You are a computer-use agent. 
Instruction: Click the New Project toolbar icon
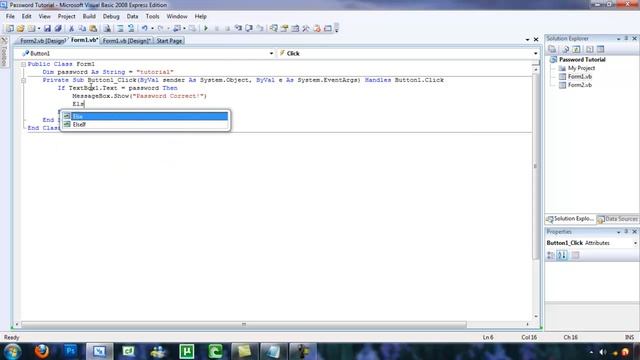point(10,28)
